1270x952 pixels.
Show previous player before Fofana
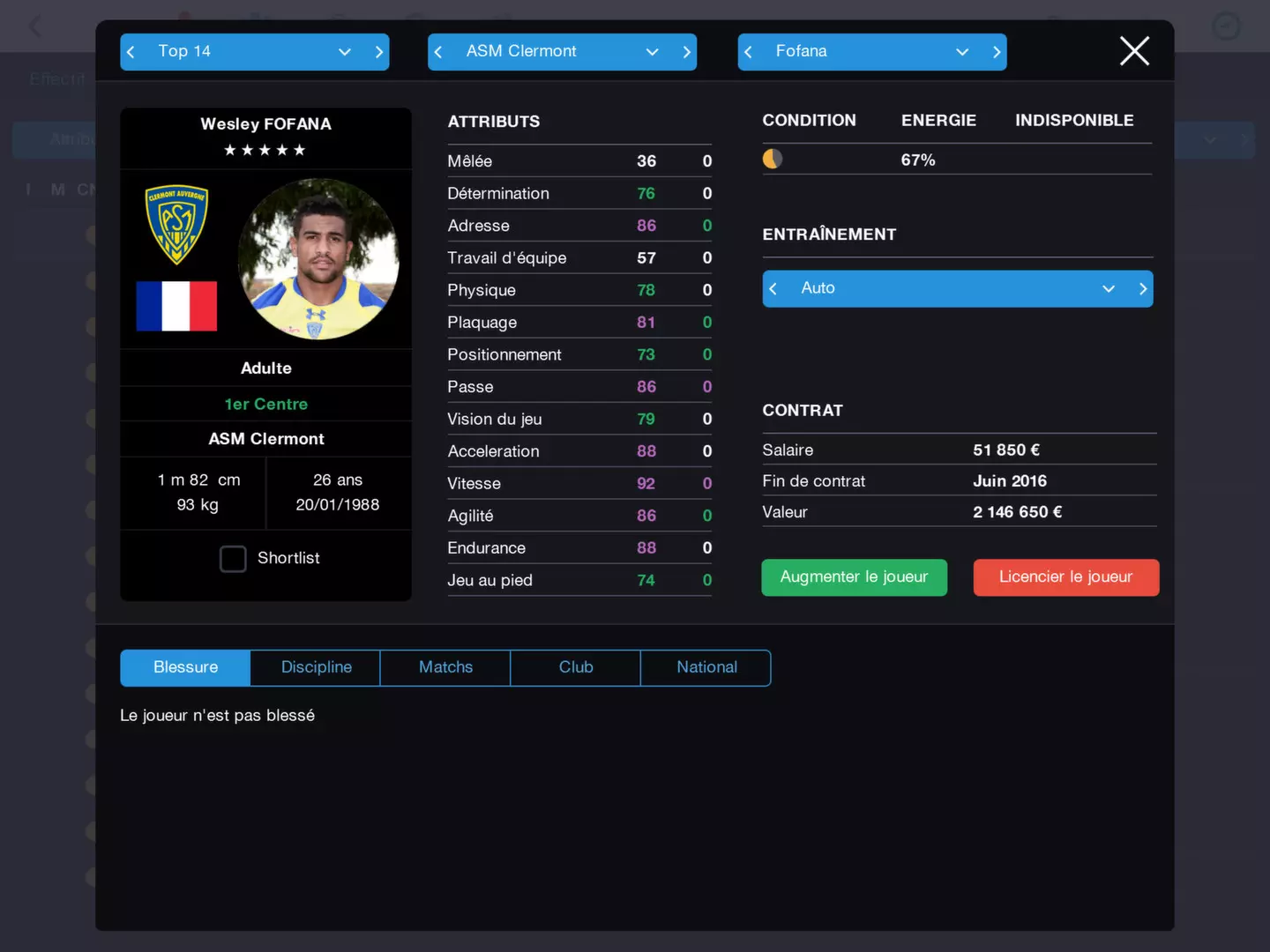pyautogui.click(x=748, y=52)
